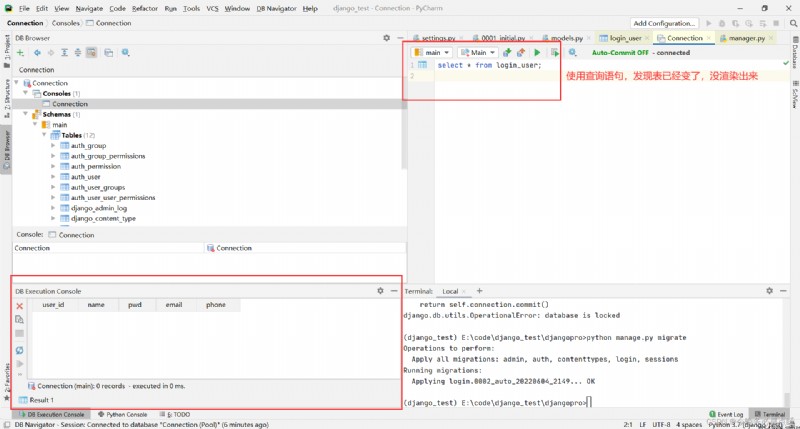The height and width of the screenshot is (429, 800).
Task: Open the VCS menu
Action: 212,9
